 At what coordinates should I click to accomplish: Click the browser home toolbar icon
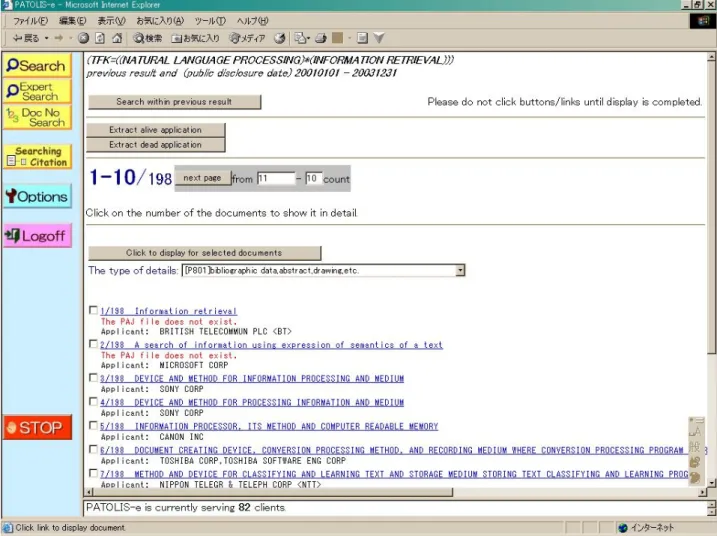click(117, 38)
